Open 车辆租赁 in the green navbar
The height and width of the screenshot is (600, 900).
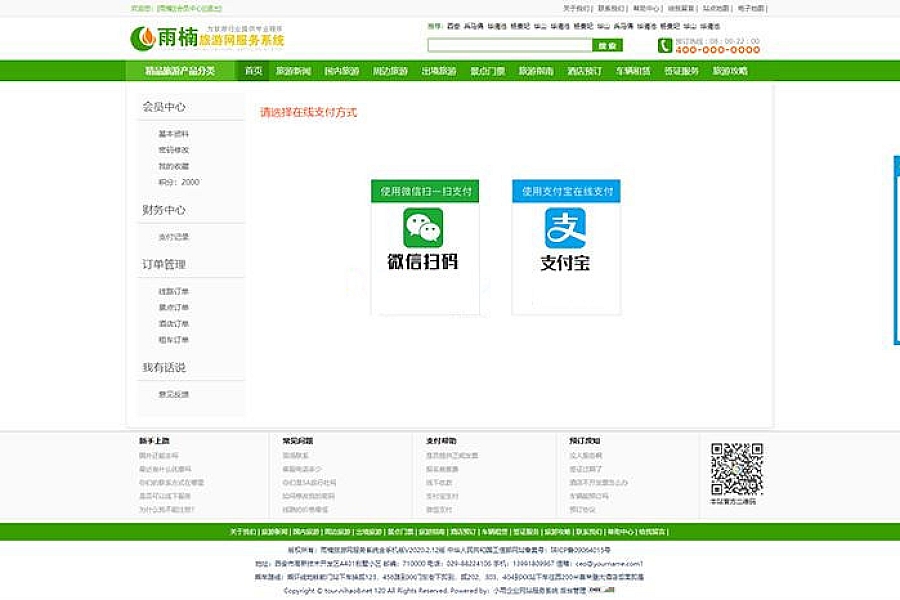(x=633, y=71)
